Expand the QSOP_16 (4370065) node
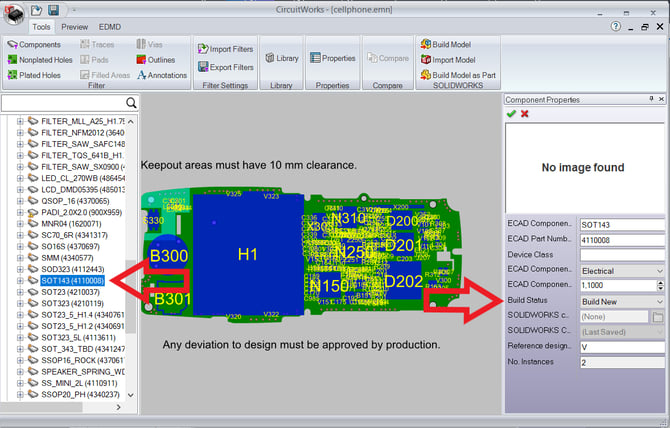This screenshot has width=670, height=428. tap(20, 201)
